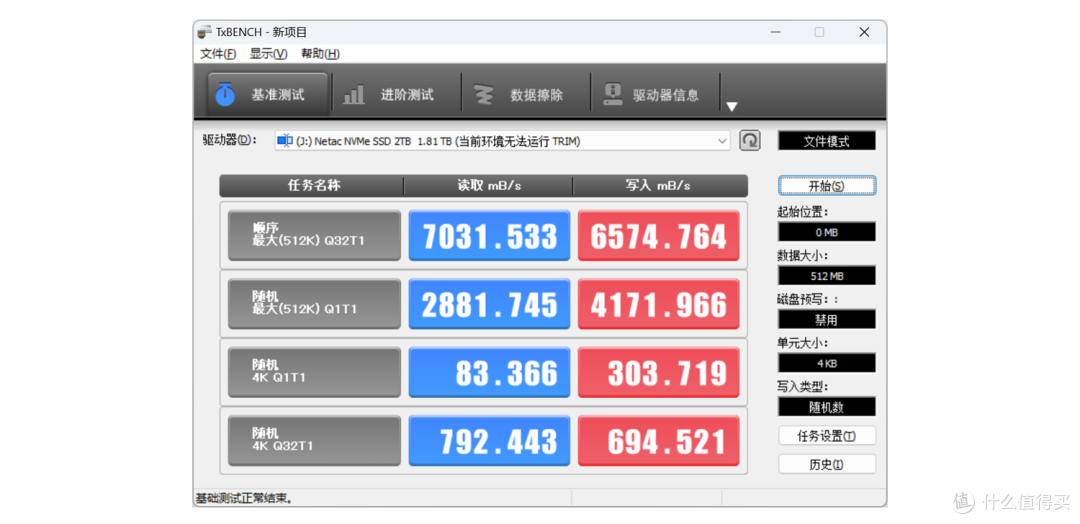
Task: Start the benchmark with 开始(S)
Action: [827, 186]
